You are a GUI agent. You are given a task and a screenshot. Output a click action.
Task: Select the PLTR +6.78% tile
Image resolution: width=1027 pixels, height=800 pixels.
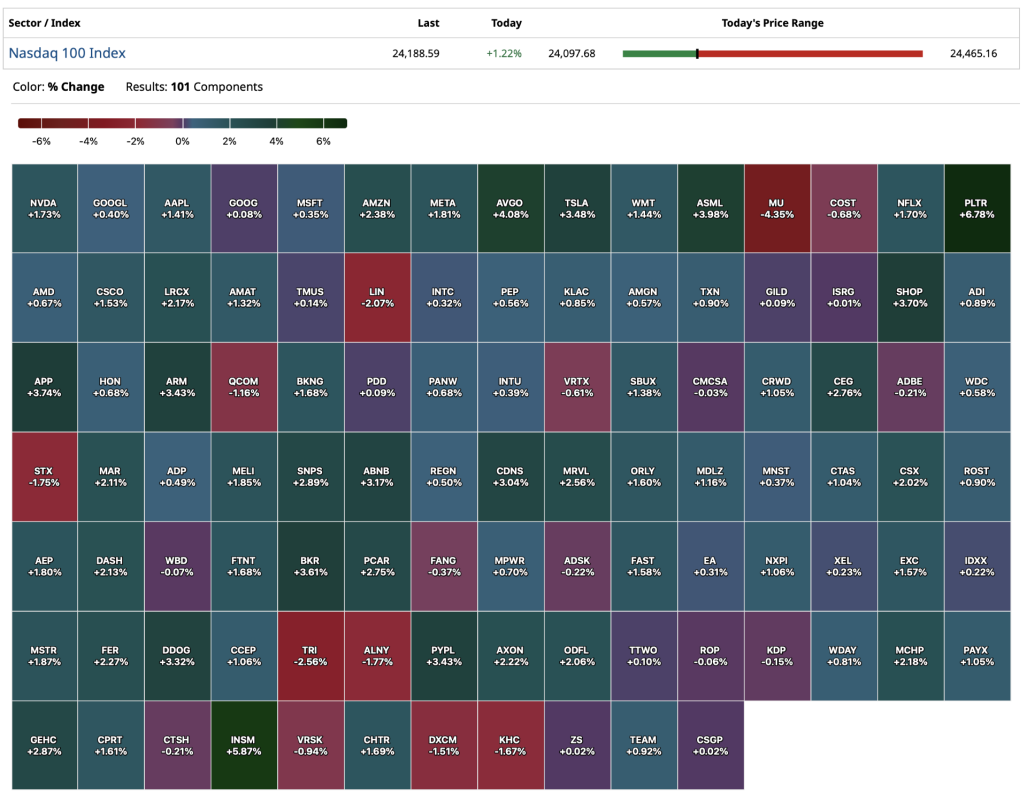tap(977, 208)
